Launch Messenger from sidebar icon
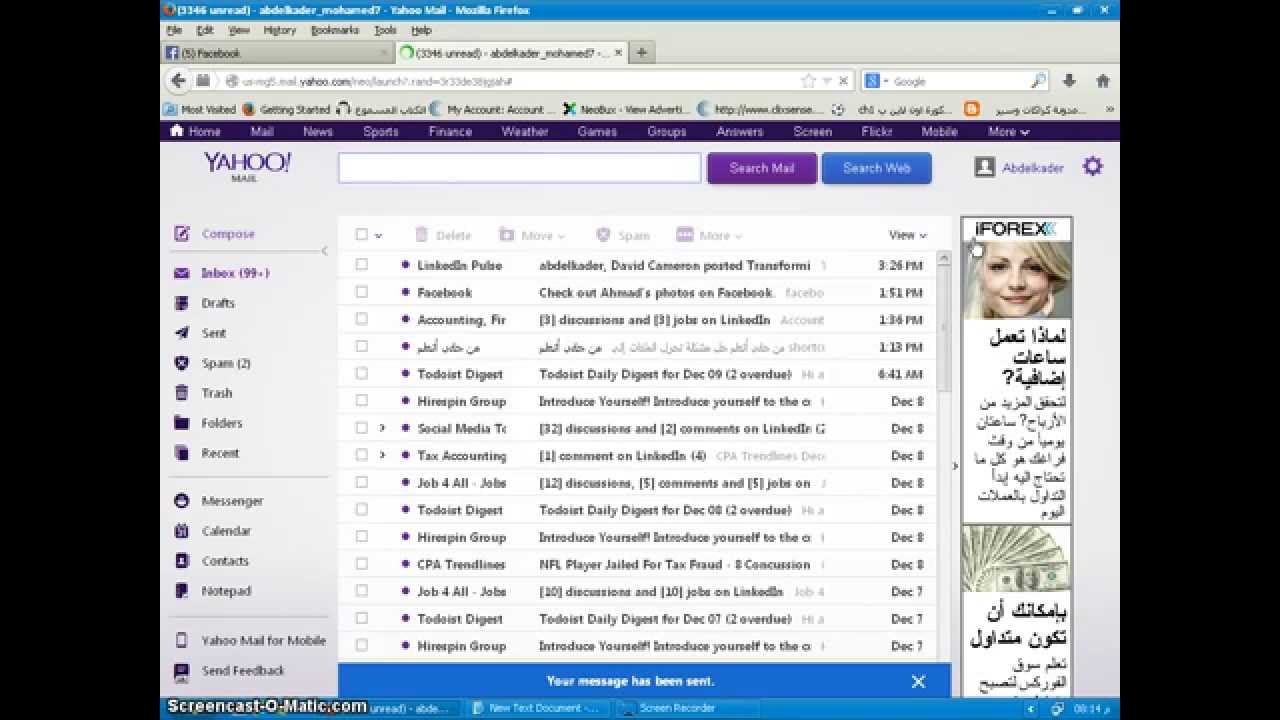Screen dimensions: 1280x720 click(x=182, y=501)
